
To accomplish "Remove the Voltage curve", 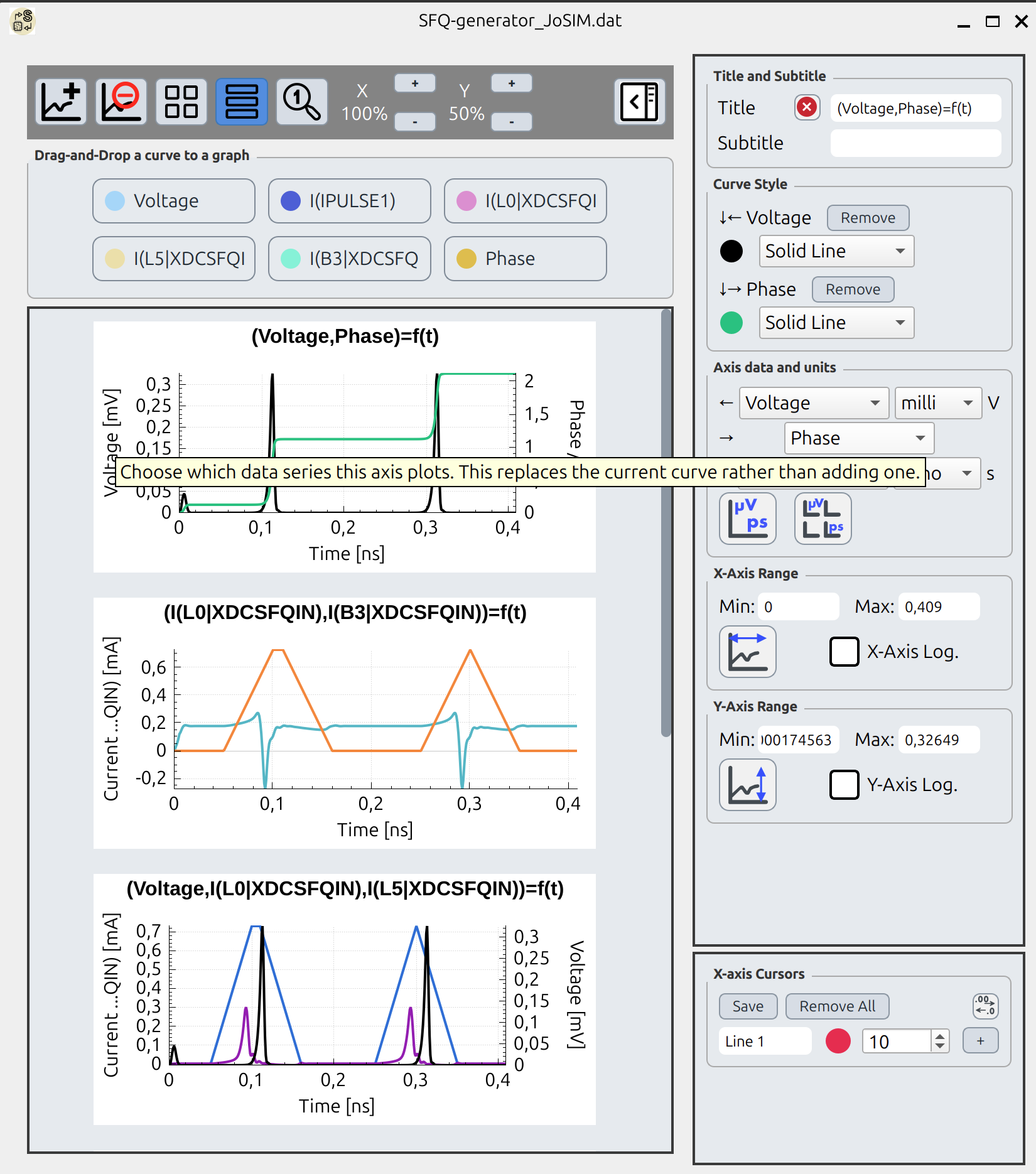I will pyautogui.click(x=868, y=218).
